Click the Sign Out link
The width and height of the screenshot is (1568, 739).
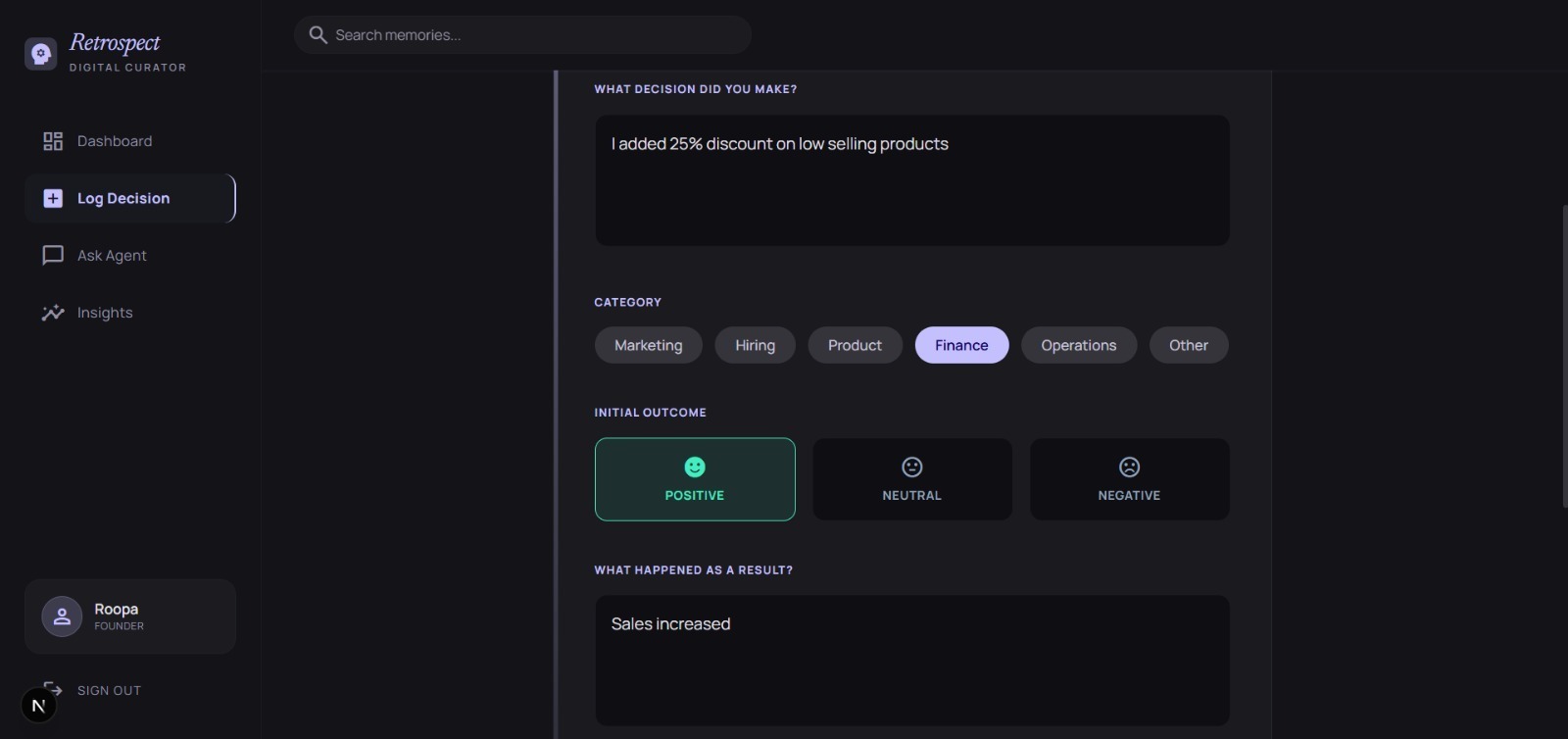pos(109,691)
